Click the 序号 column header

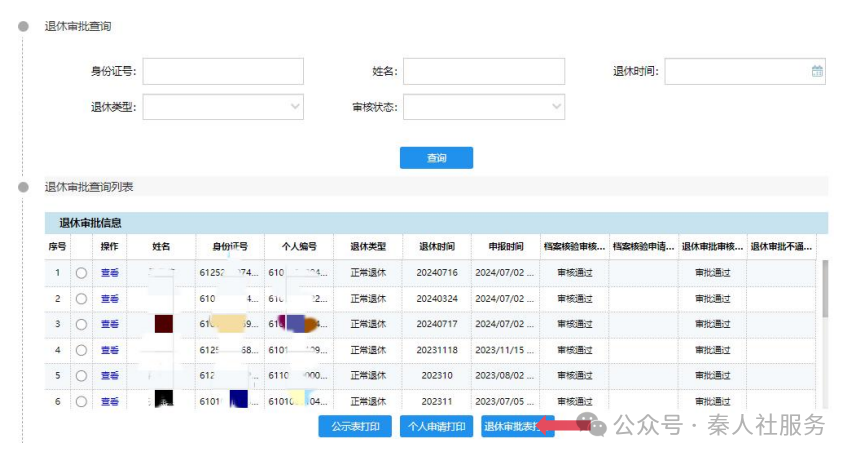point(57,246)
